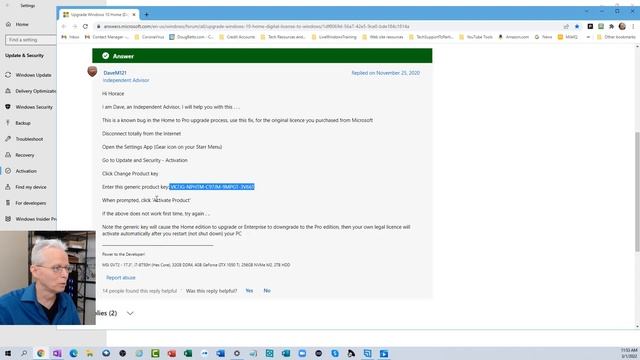Share this page via address bar icon
Viewport: 640px width, 360px height.
pos(566,27)
